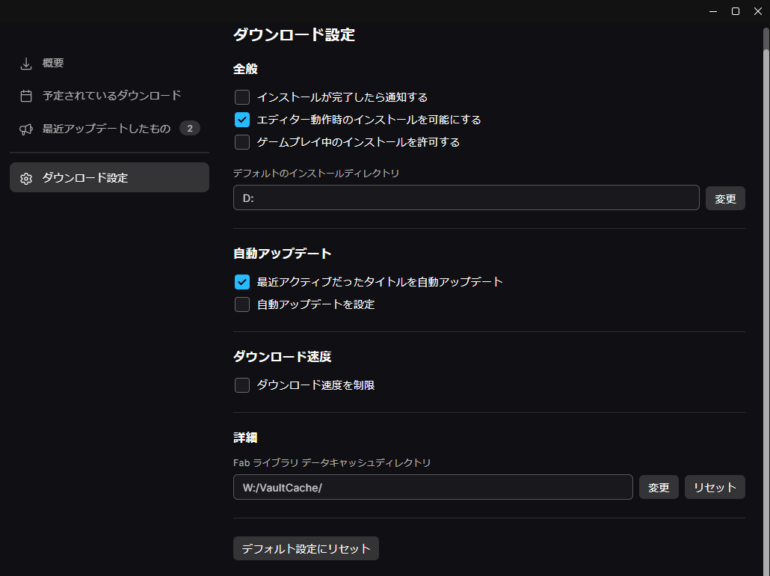
Task: Click the download arrow icon beside 概要
Action: pos(26,63)
